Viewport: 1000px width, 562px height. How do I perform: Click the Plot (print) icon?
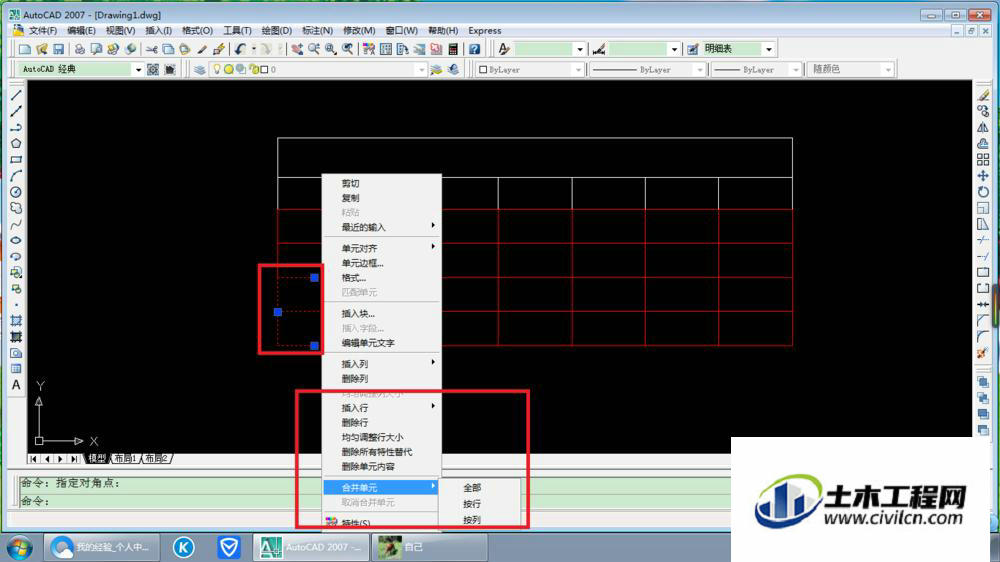coord(80,49)
